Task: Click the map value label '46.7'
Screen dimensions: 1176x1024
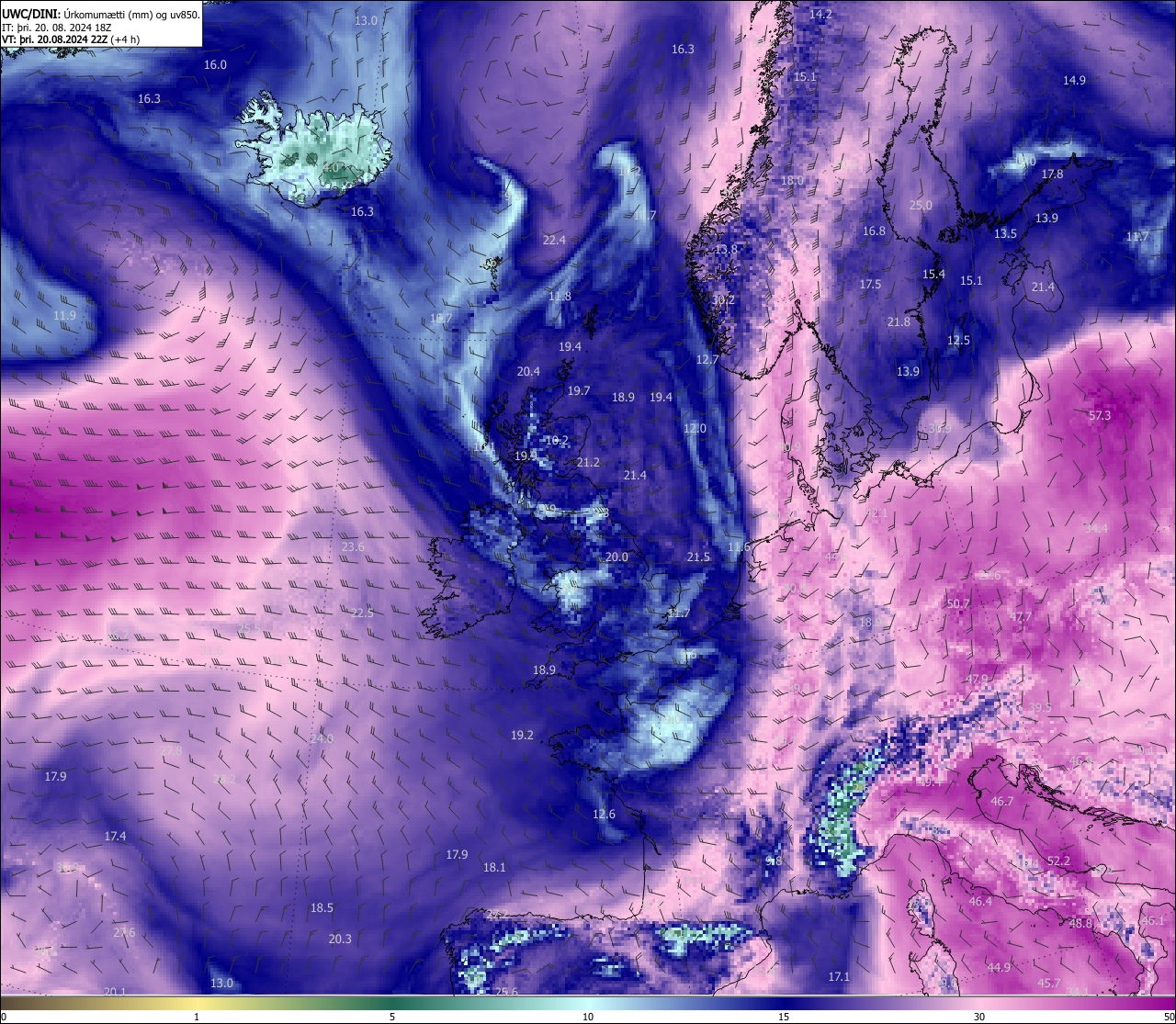Action: [1002, 802]
